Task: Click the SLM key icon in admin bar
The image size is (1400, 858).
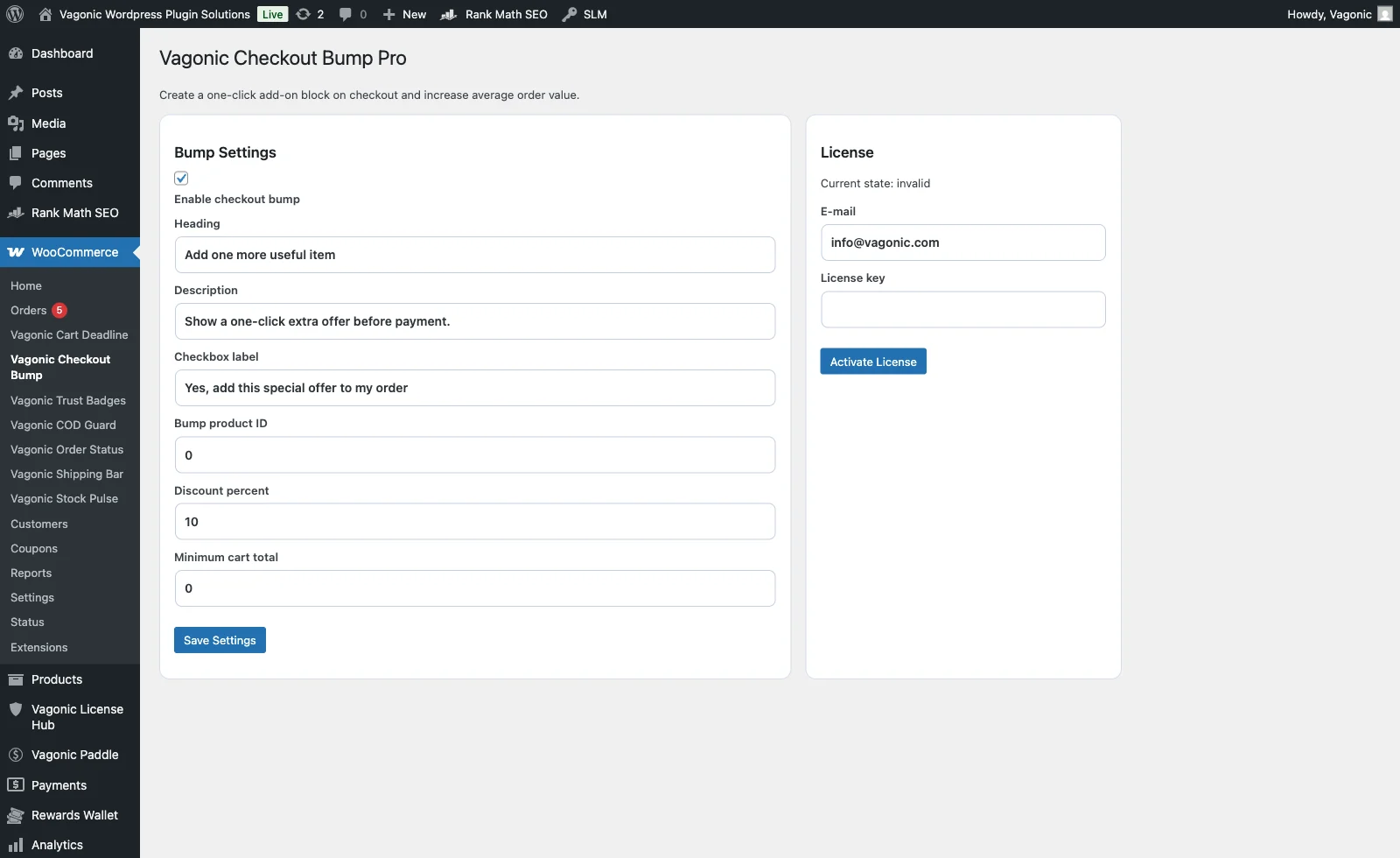Action: click(x=570, y=14)
